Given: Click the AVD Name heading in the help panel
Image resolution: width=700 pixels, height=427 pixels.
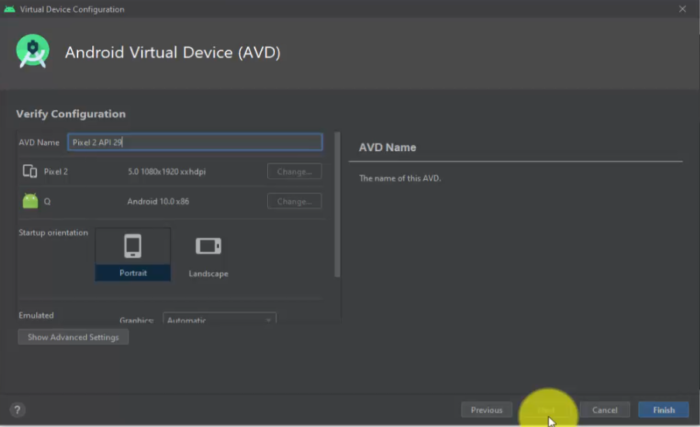Looking at the screenshot, I should [x=387, y=147].
